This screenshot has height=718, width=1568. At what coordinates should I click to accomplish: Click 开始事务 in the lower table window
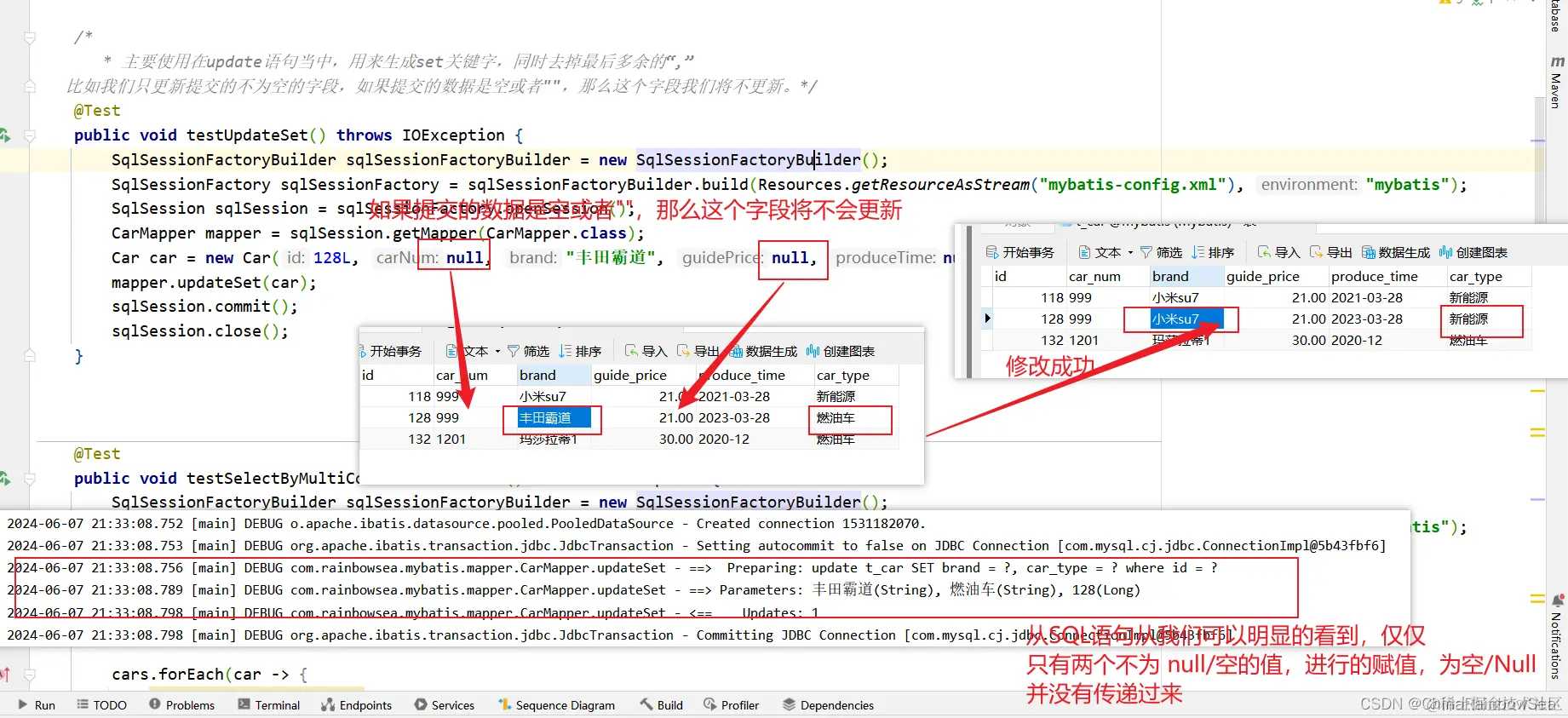tap(390, 351)
